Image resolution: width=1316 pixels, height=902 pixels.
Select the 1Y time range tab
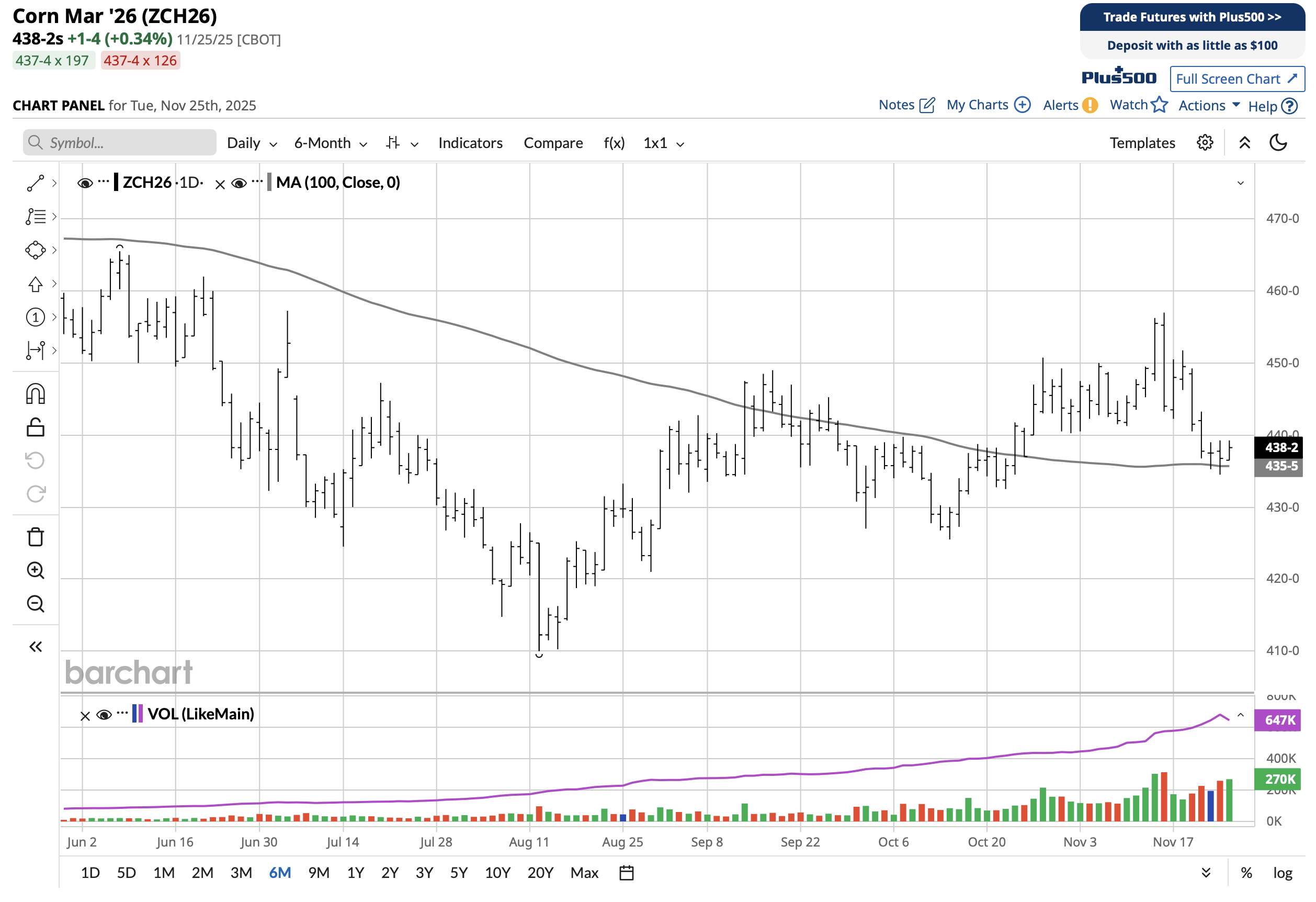[x=355, y=873]
